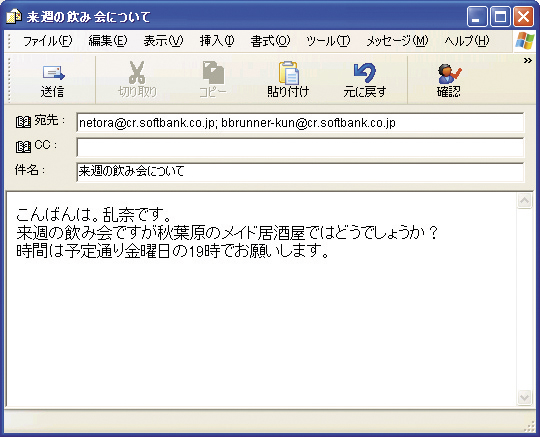The height and width of the screenshot is (437, 540).
Task: Open the ファイル(F) menu
Action: [x=48, y=41]
